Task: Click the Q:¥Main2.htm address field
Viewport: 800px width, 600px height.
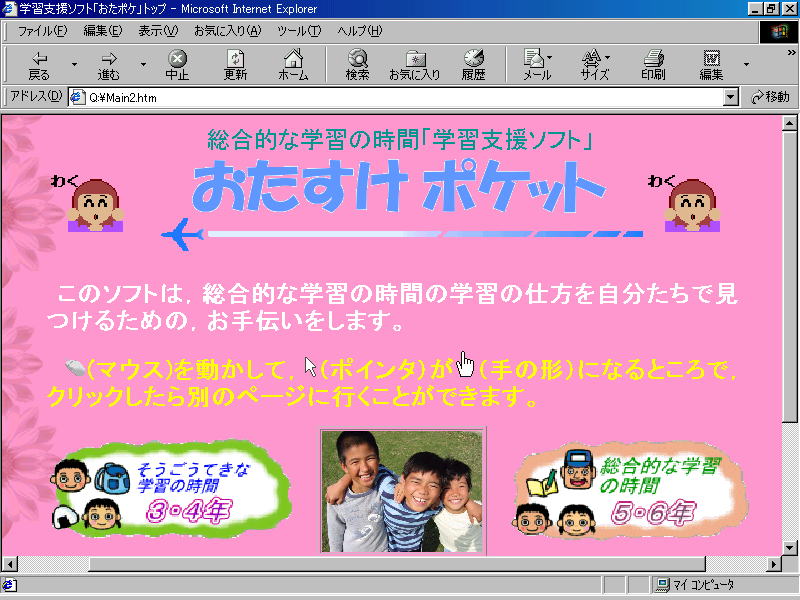Action: tap(396, 97)
